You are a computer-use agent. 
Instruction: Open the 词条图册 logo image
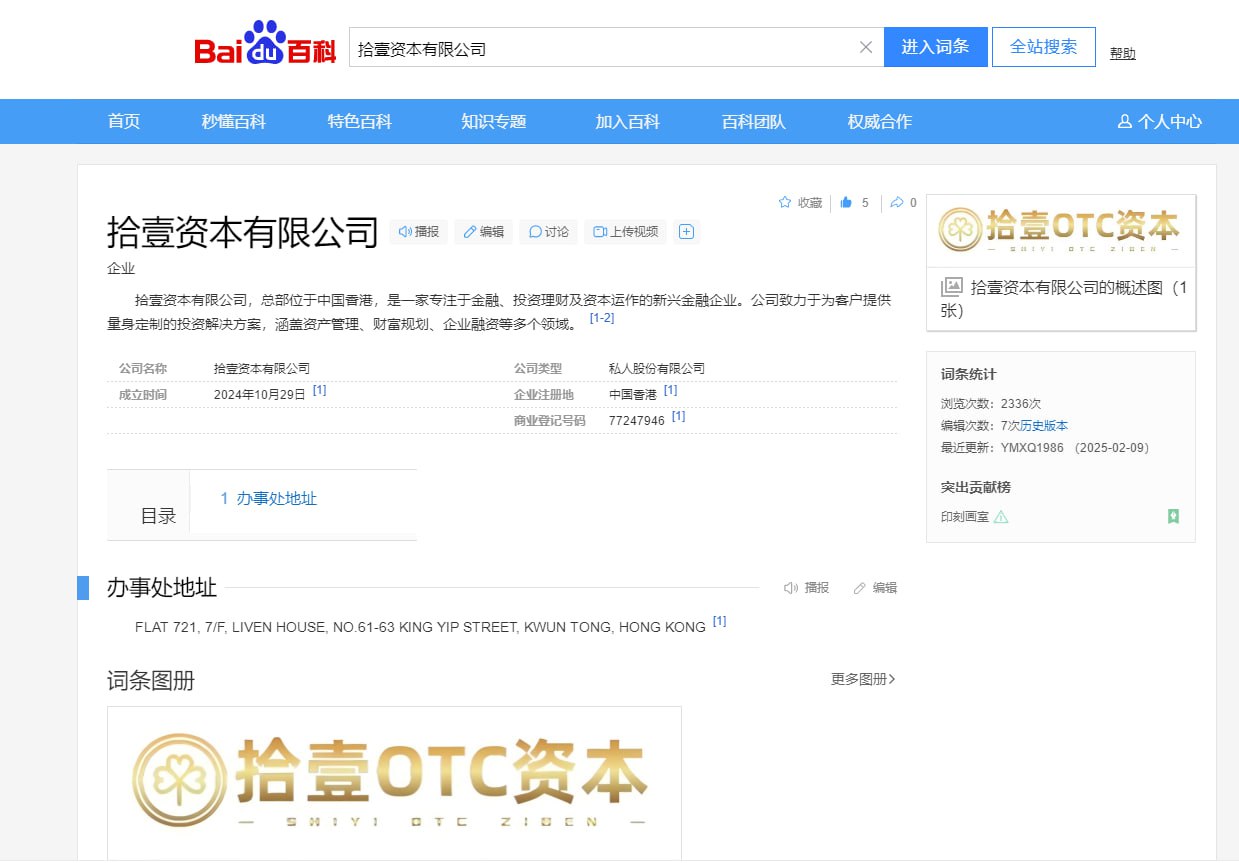(394, 783)
